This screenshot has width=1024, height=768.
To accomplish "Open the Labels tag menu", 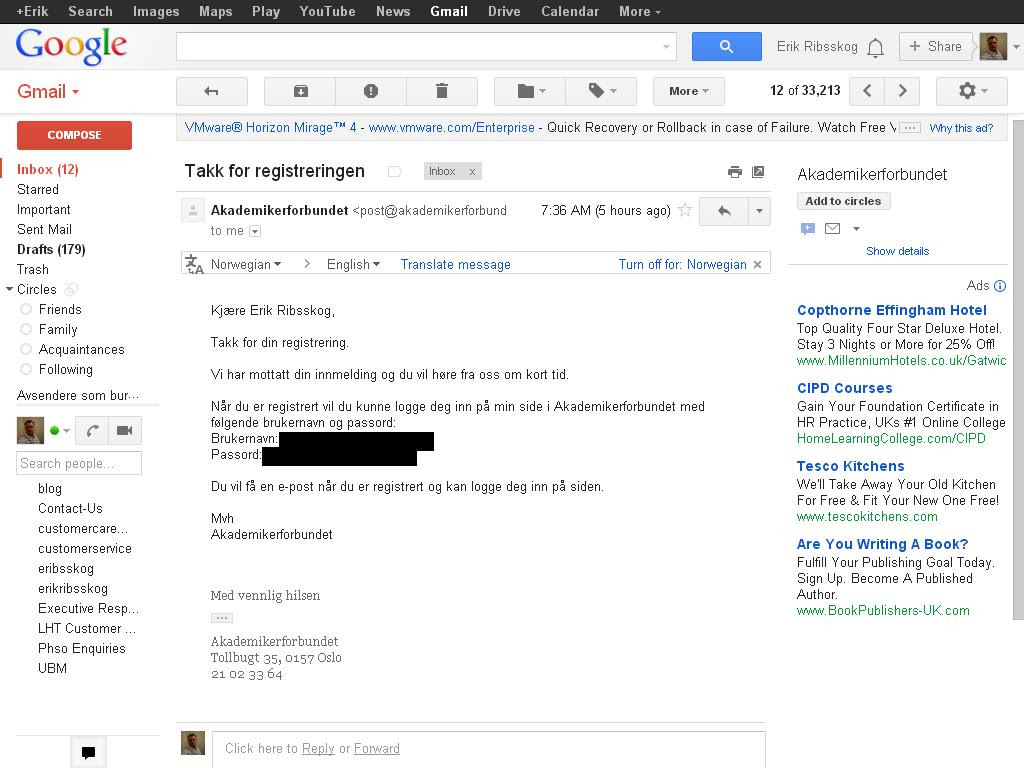I will pyautogui.click(x=601, y=91).
